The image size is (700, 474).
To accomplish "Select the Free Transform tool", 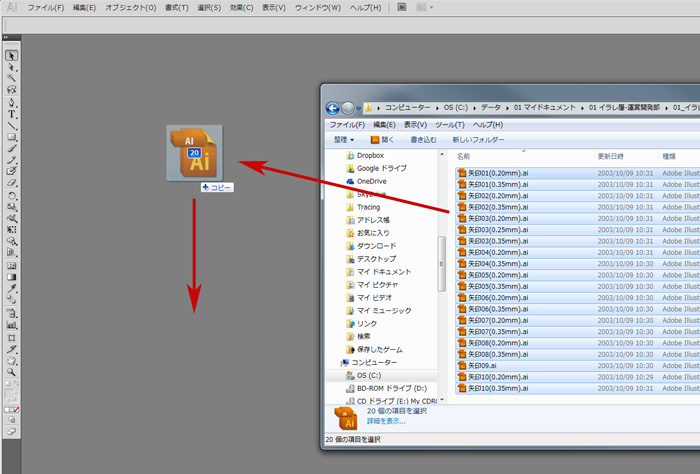I will click(12, 229).
